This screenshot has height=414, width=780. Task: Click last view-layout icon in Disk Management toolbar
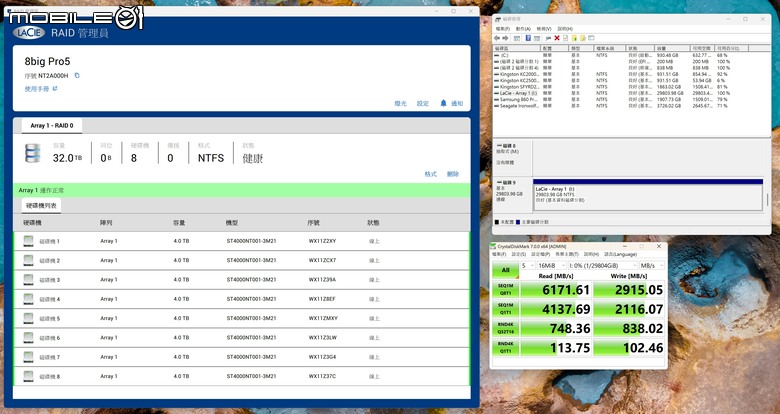(591, 38)
